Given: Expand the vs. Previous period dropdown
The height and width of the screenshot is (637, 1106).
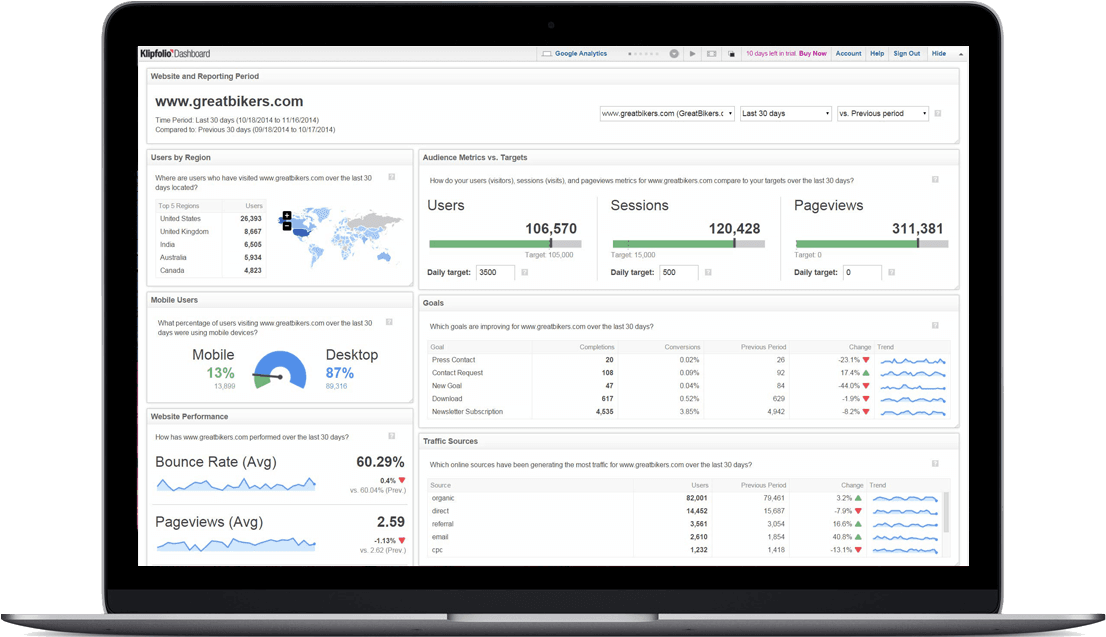Looking at the screenshot, I should tap(882, 114).
